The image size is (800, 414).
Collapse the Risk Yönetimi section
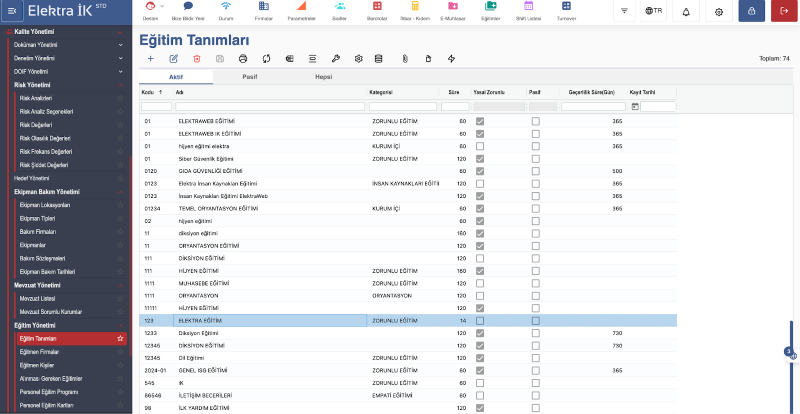pyautogui.click(x=121, y=85)
